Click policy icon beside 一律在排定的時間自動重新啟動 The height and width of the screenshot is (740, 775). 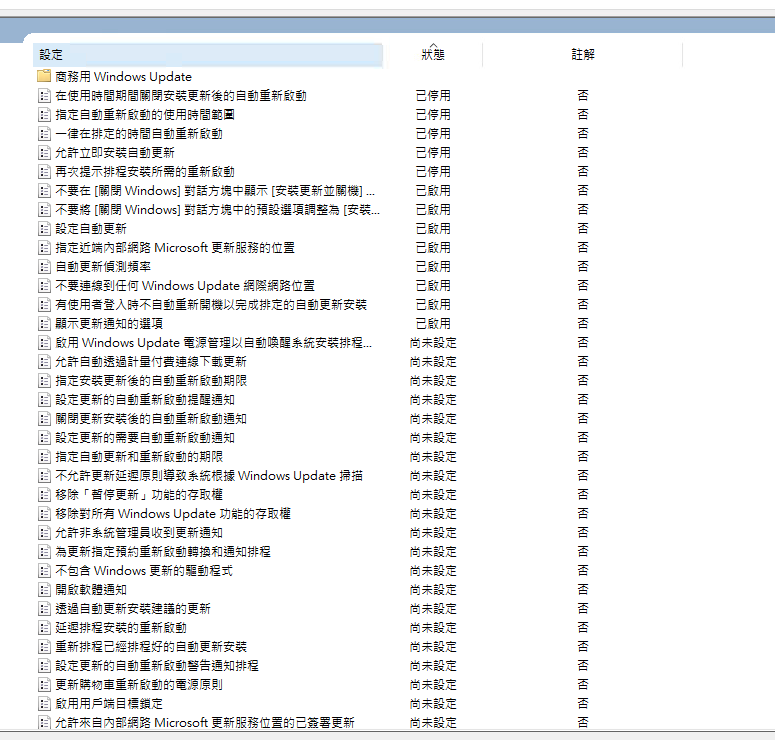(44, 133)
